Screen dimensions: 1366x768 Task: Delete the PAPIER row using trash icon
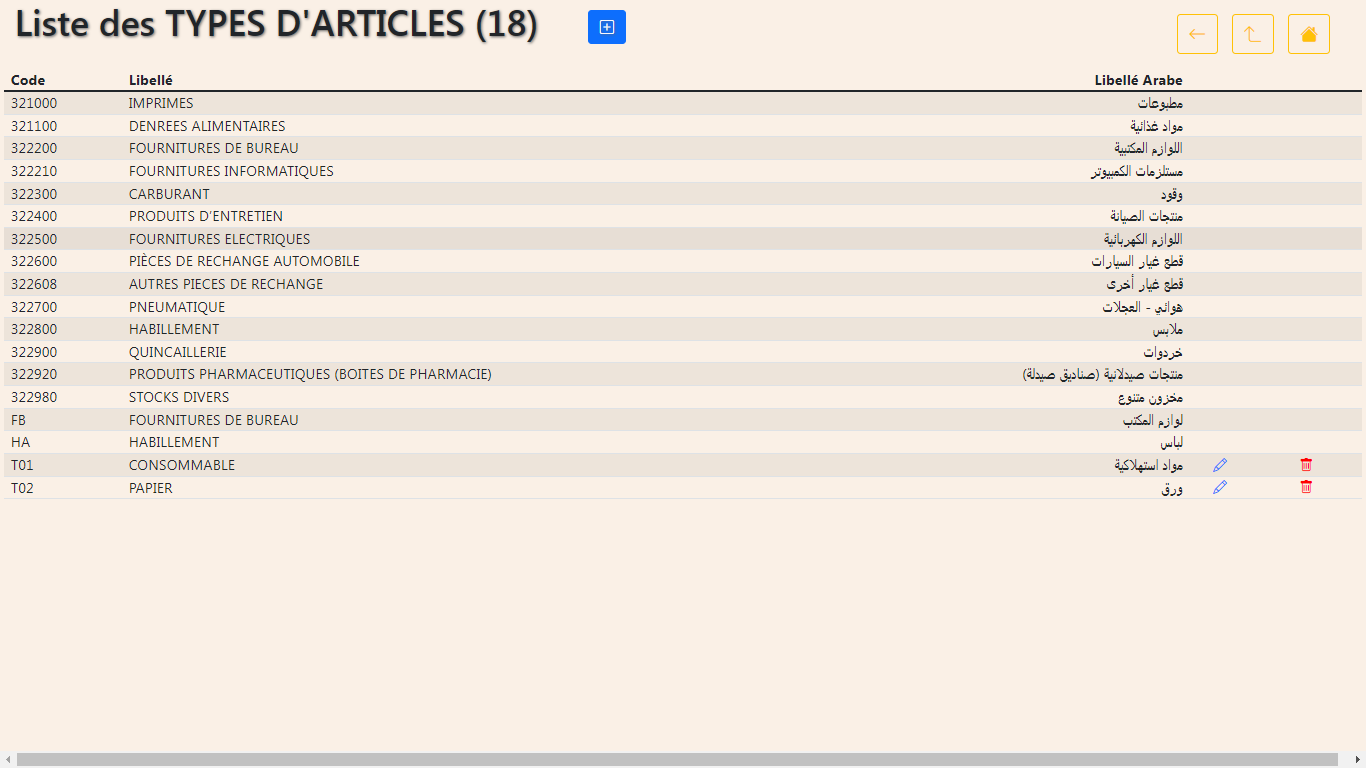click(x=1306, y=487)
